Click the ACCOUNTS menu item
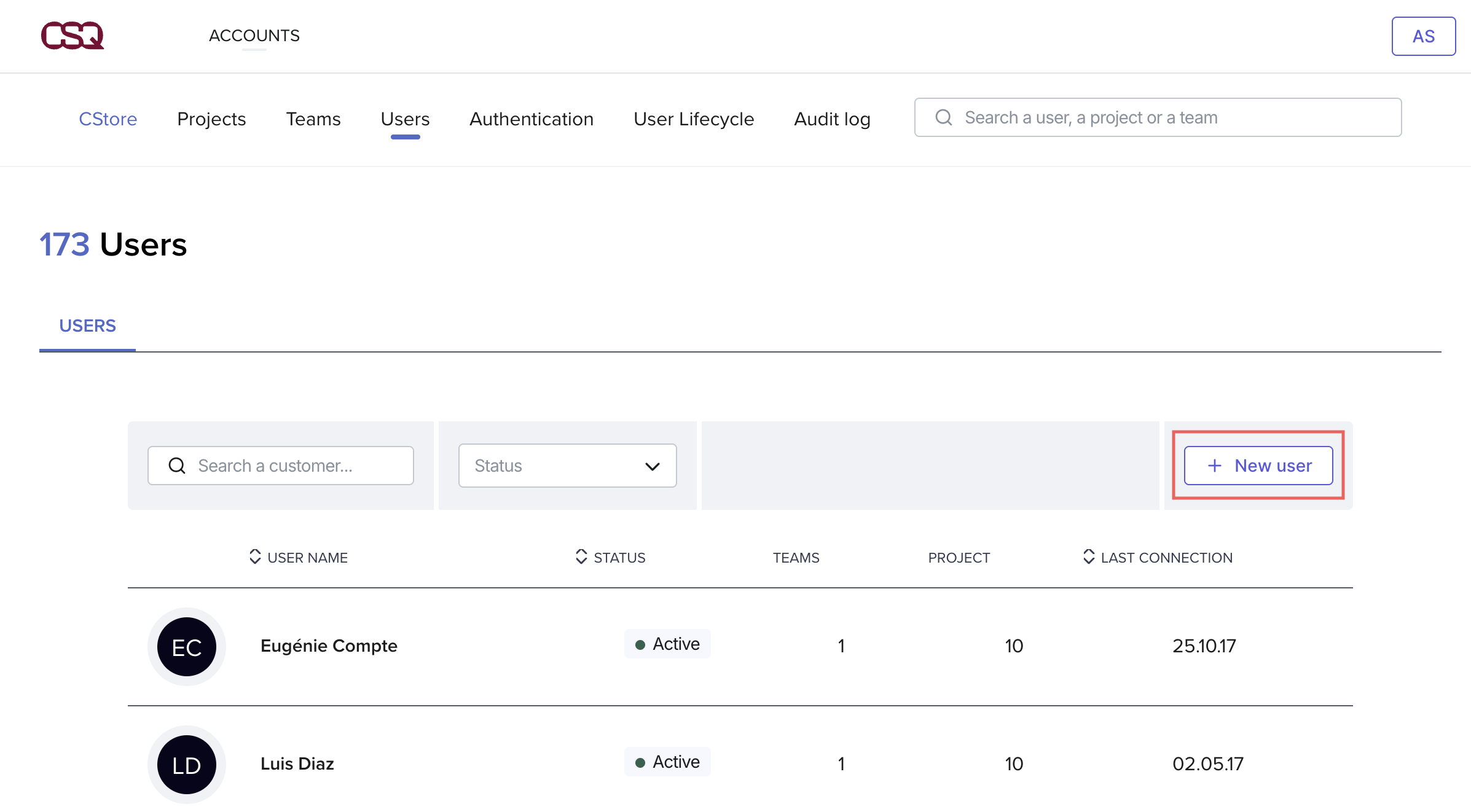Image resolution: width=1471 pixels, height=812 pixels. (x=254, y=36)
